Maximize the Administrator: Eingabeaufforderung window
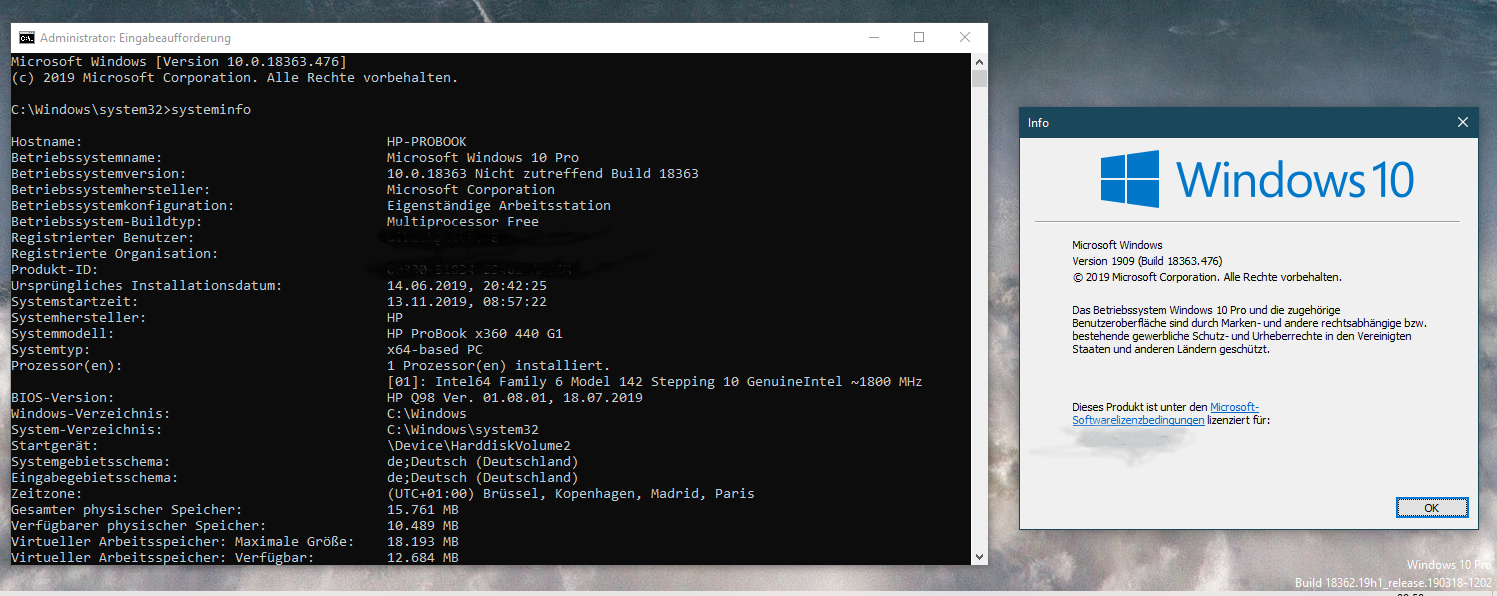Image resolution: width=1497 pixels, height=596 pixels. click(919, 38)
